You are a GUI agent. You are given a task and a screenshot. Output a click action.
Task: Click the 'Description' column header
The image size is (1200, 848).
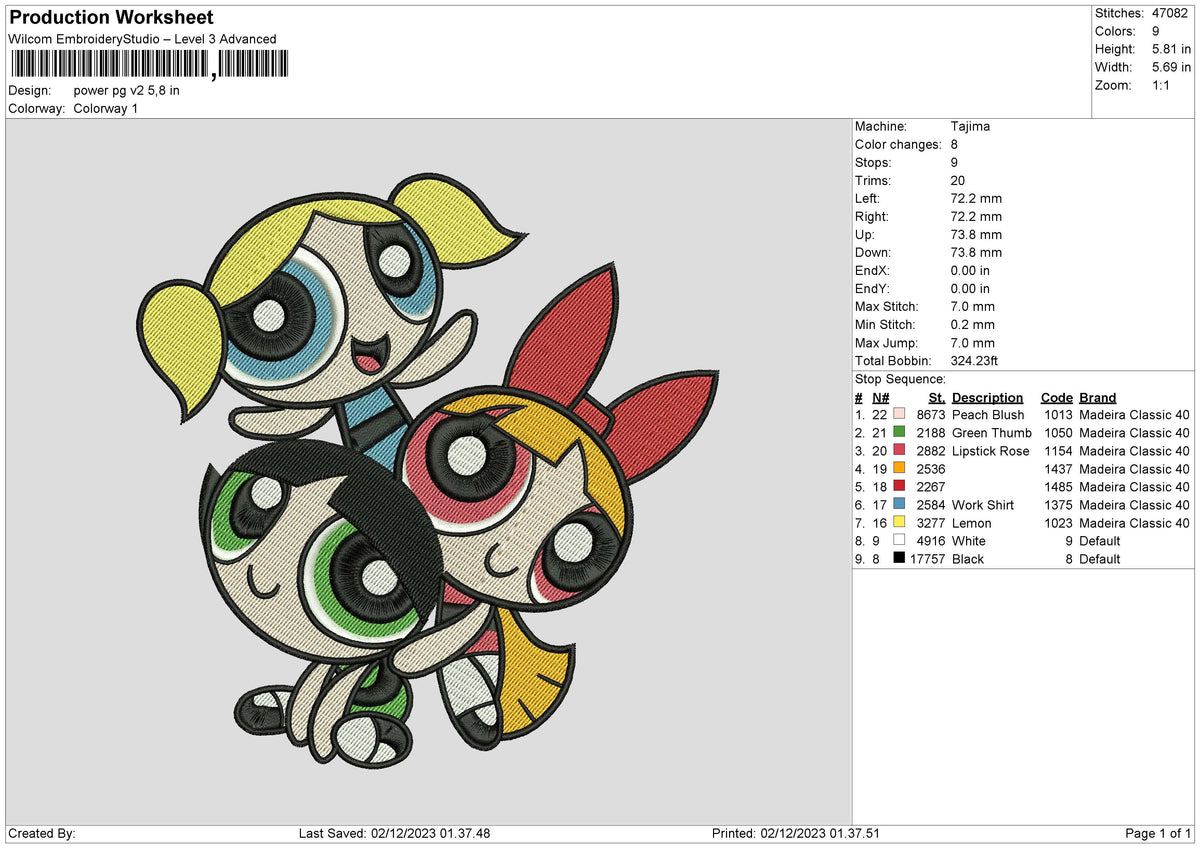point(988,397)
